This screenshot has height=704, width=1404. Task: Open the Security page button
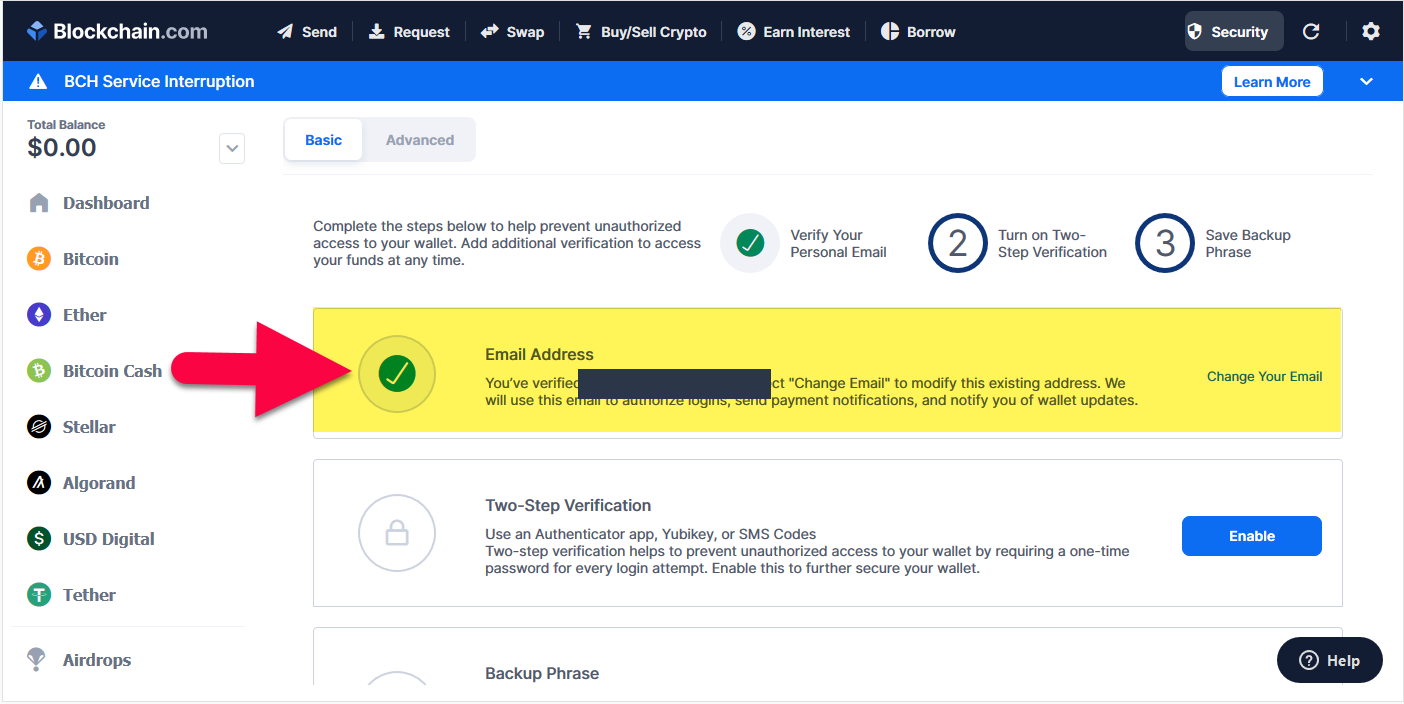(1233, 31)
